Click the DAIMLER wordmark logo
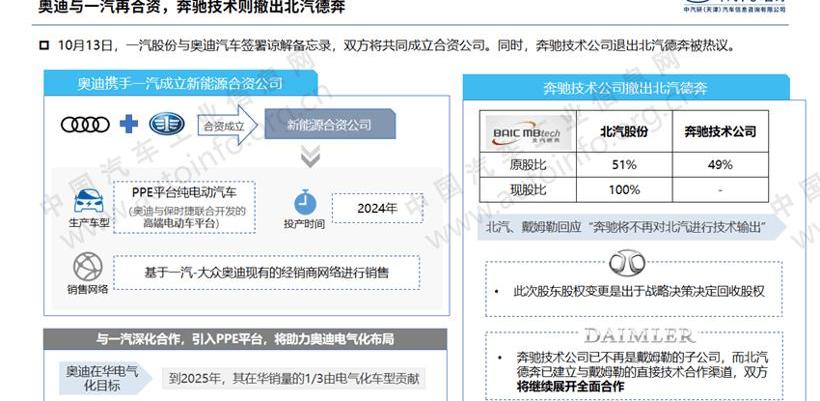 point(638,334)
